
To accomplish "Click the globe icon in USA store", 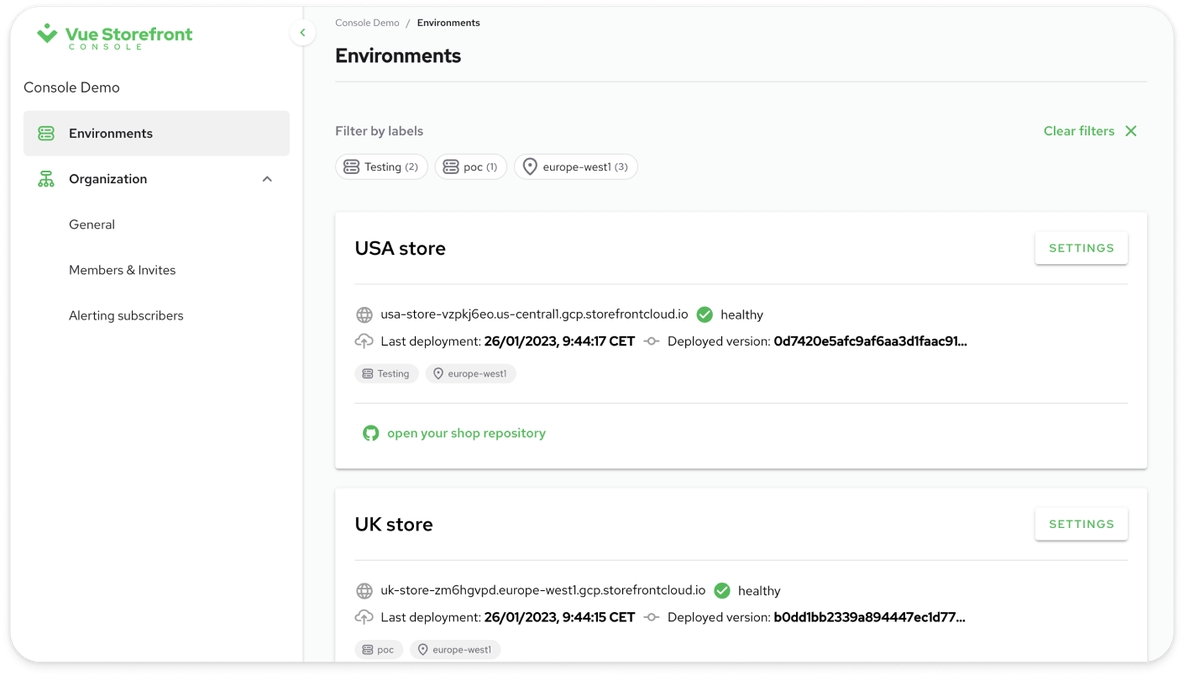I will [364, 315].
